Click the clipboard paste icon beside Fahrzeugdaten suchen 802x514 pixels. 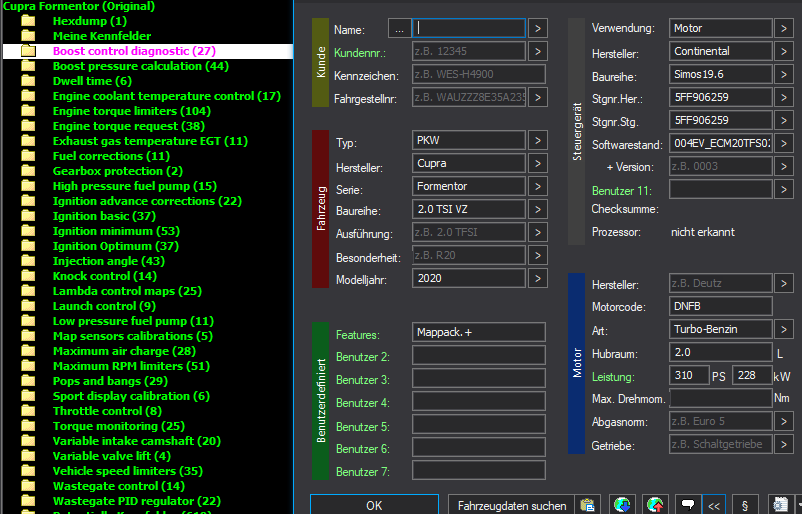pyautogui.click(x=588, y=505)
